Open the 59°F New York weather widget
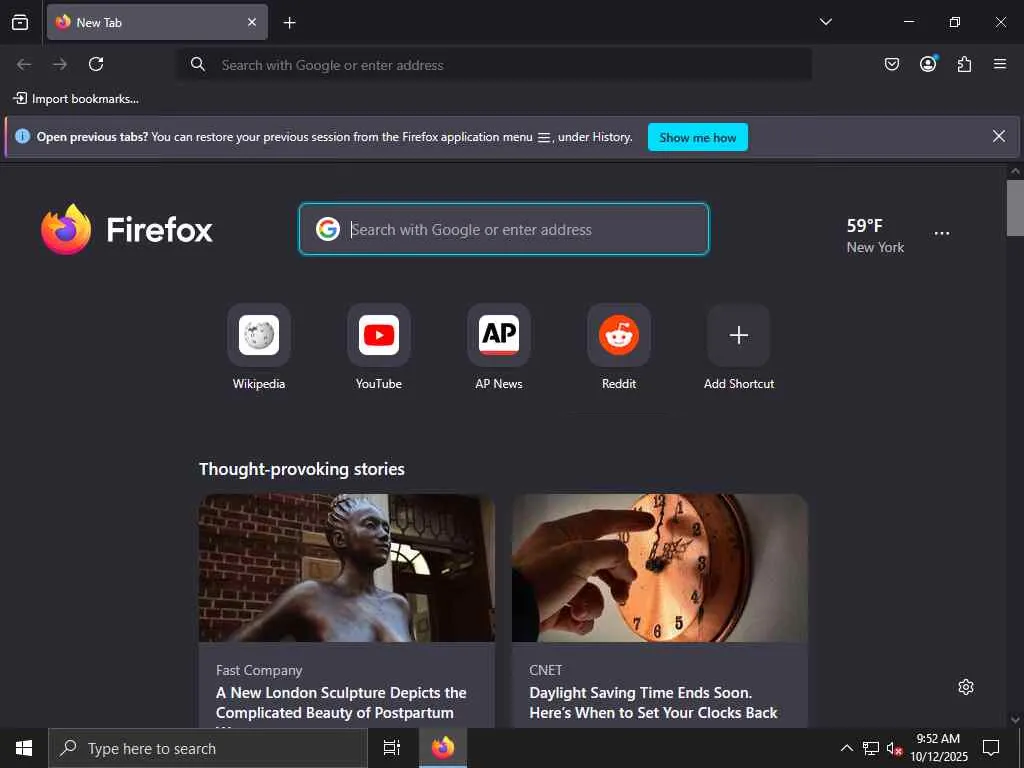The image size is (1024, 768). 875,236
